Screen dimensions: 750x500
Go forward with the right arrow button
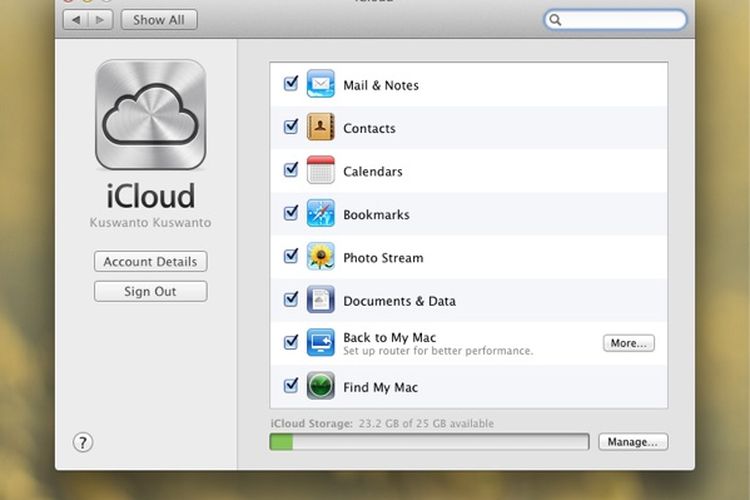[x=100, y=20]
